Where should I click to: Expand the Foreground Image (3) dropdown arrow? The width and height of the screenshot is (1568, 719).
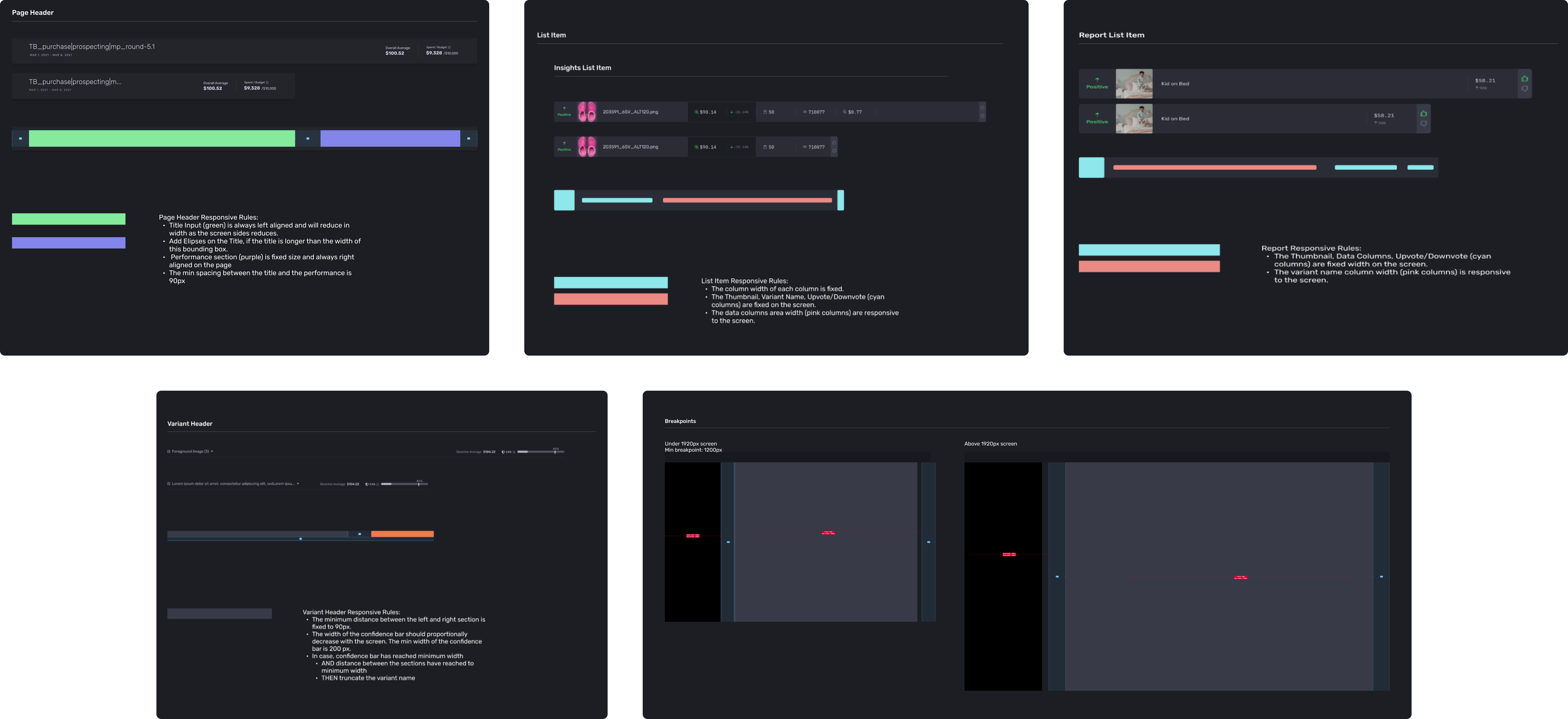coord(212,451)
